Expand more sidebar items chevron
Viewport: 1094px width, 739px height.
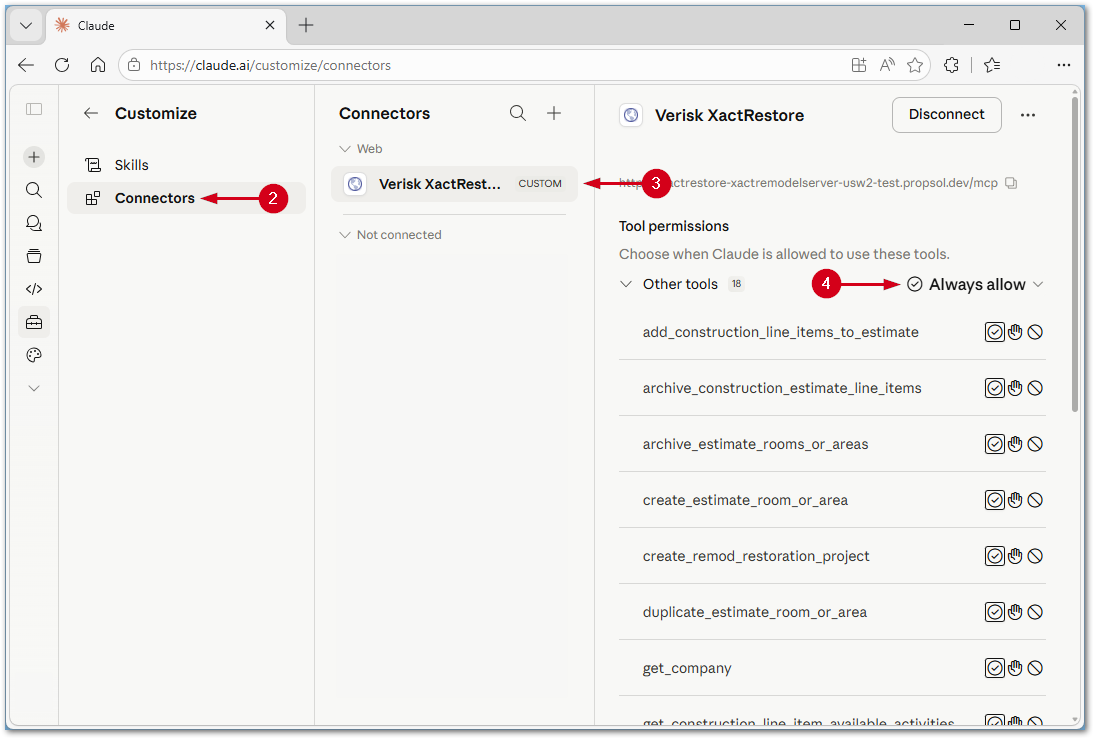[x=33, y=388]
